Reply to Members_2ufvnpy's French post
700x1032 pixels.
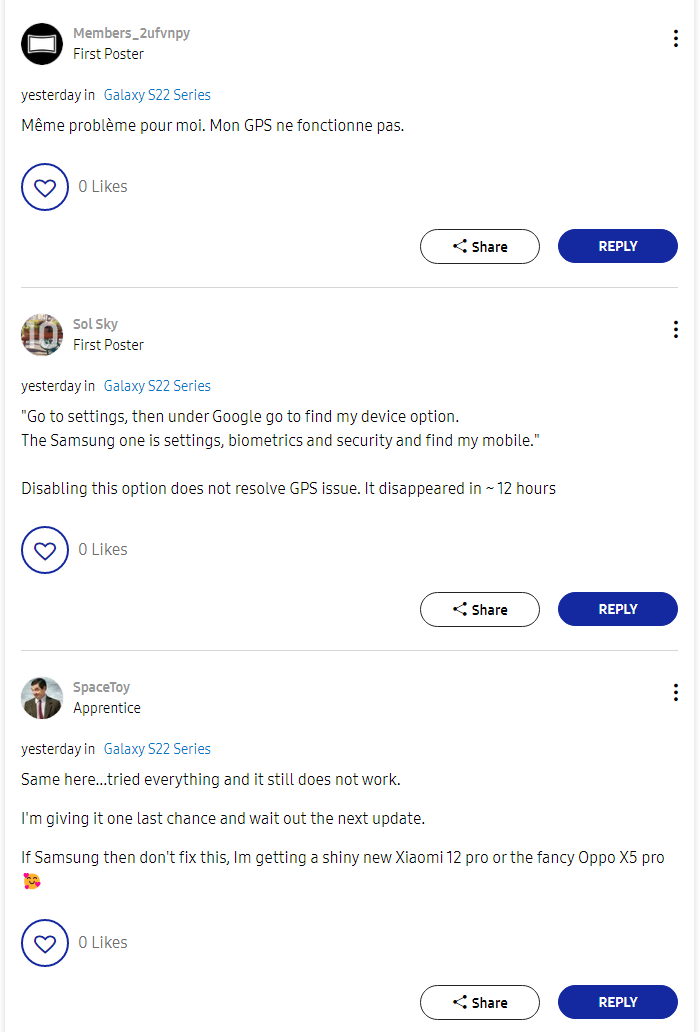coord(617,246)
